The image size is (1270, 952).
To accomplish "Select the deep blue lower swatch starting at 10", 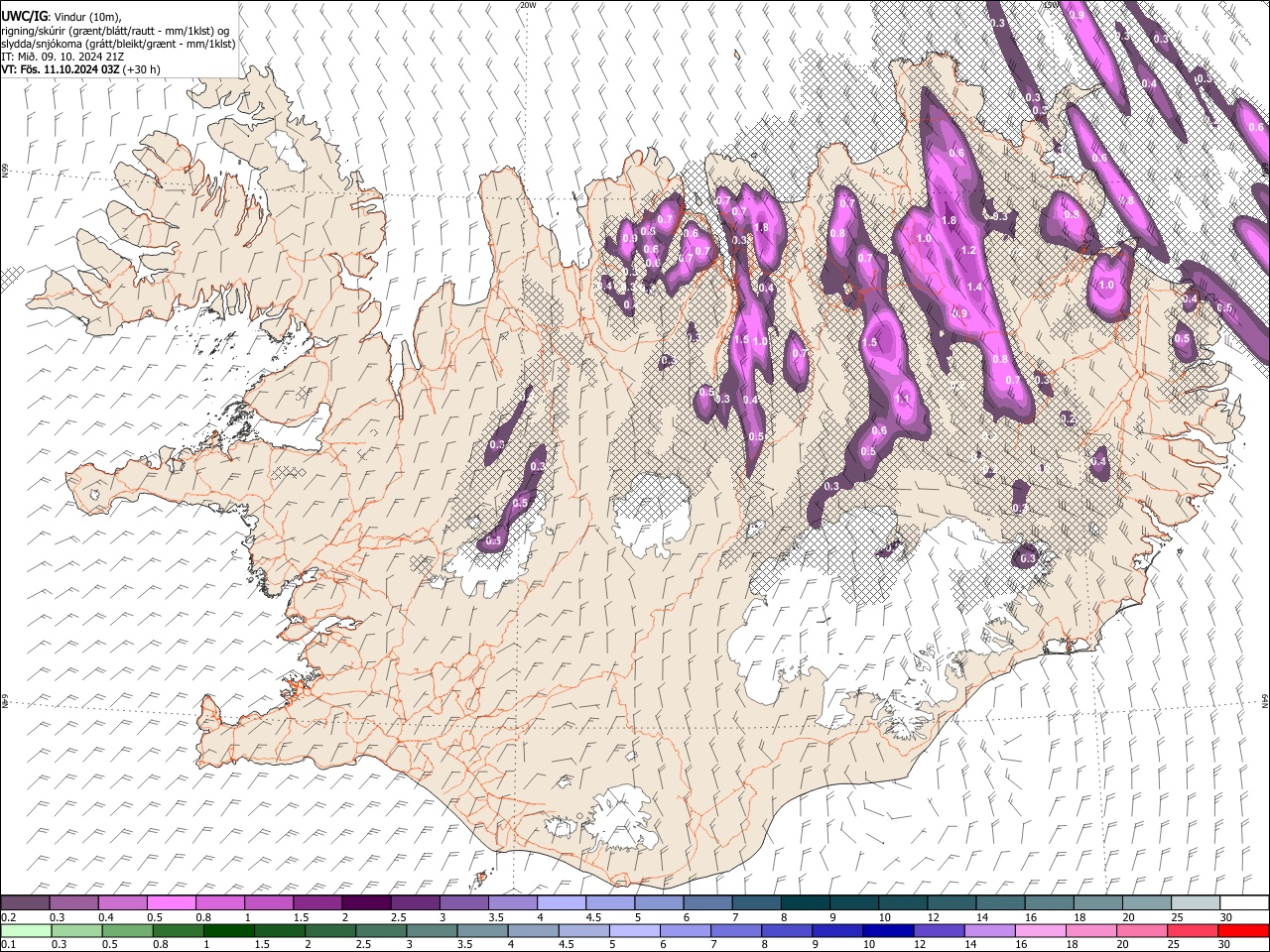I will coord(887,930).
